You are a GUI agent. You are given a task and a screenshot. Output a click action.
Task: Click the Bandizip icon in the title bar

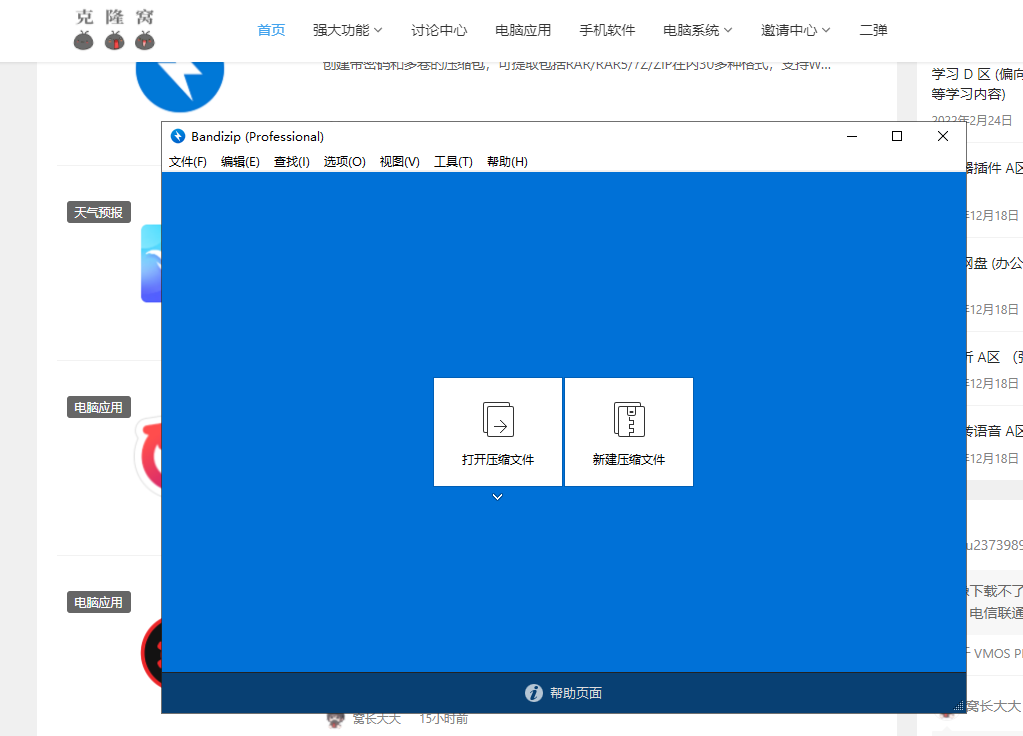coord(177,136)
